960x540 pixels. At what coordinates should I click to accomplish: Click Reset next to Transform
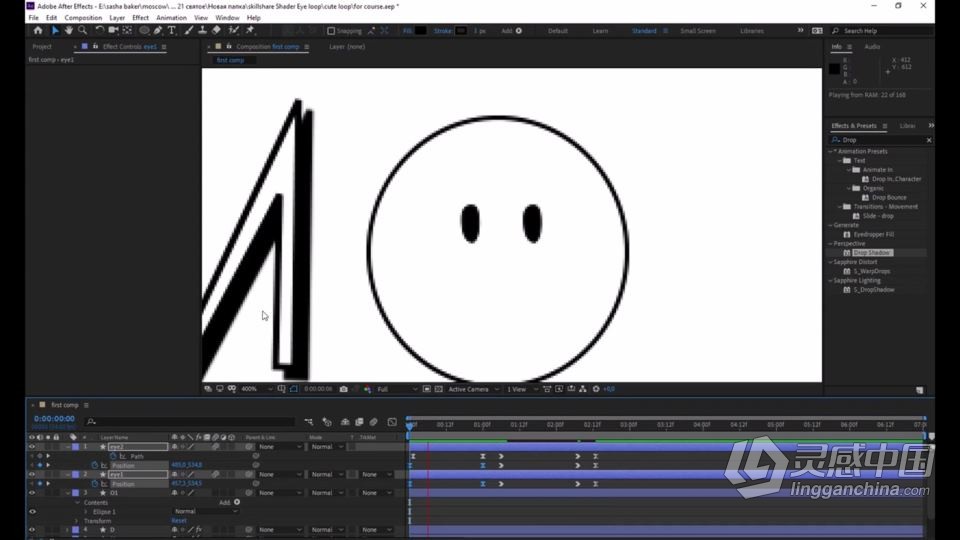point(179,521)
